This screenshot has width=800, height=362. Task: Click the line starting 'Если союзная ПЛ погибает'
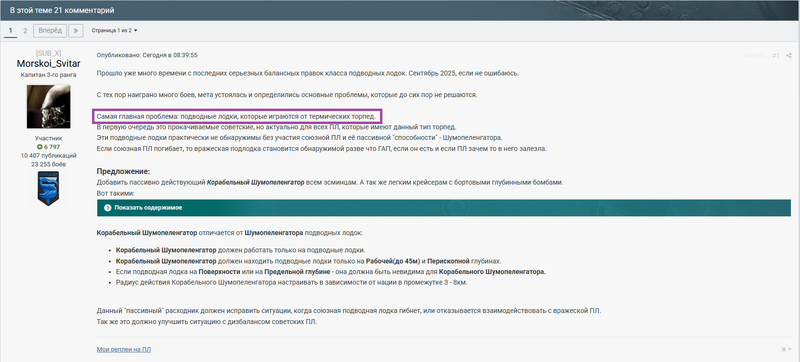[321, 149]
